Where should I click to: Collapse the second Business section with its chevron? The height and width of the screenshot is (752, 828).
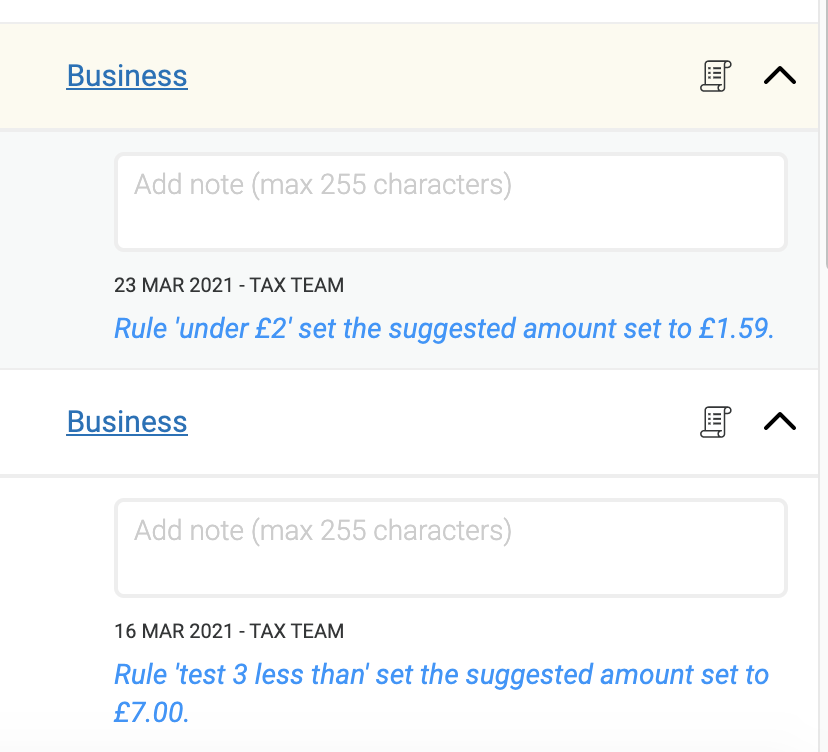pyautogui.click(x=779, y=422)
